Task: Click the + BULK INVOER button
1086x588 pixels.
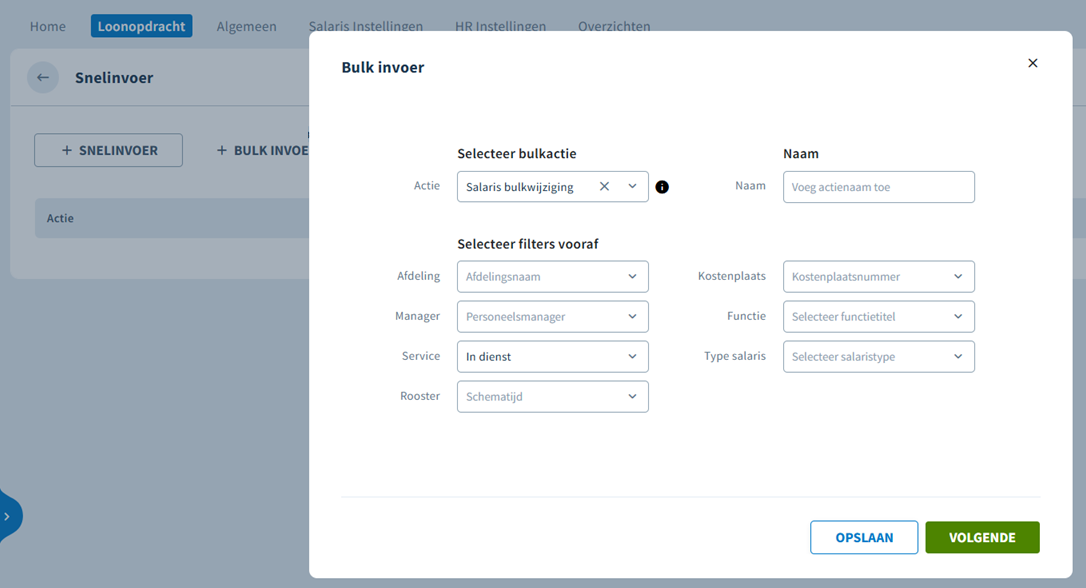Action: pyautogui.click(x=262, y=150)
